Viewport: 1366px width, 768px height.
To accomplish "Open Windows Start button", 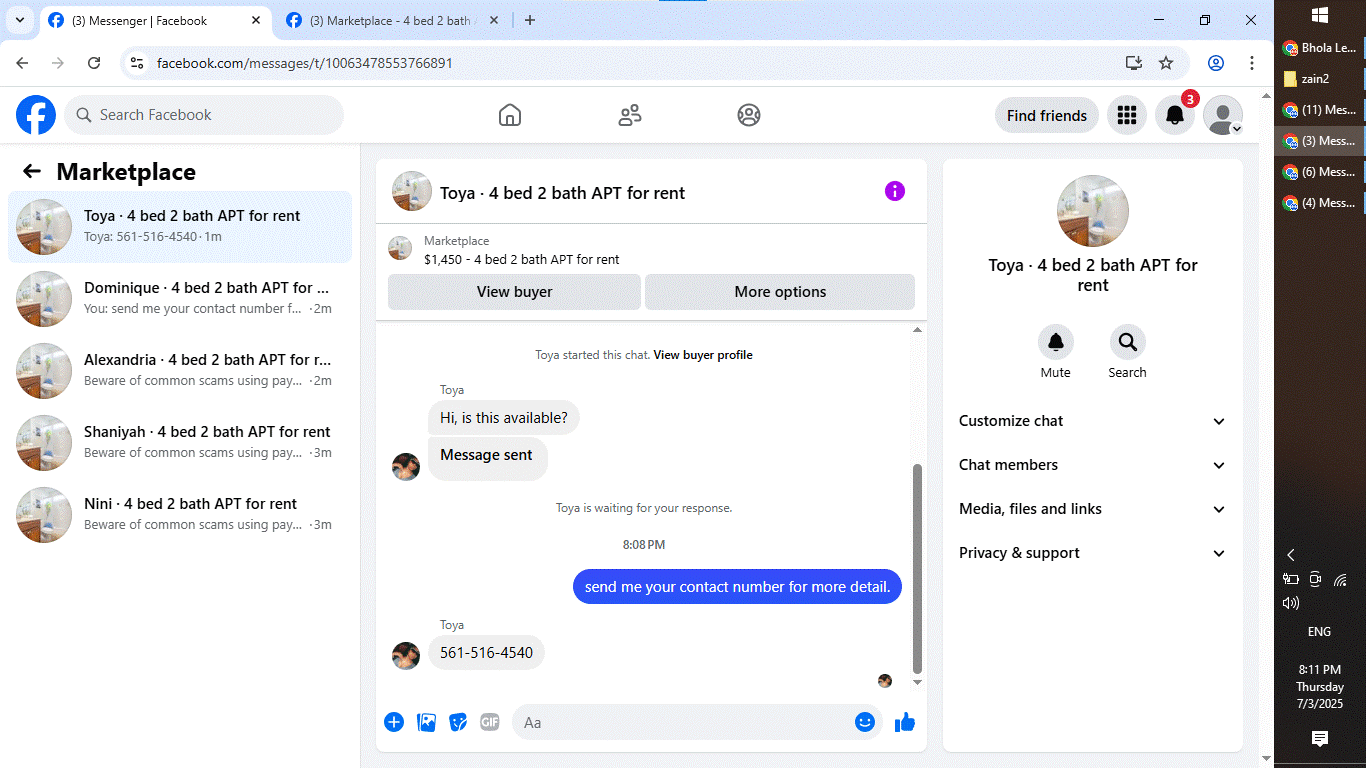I will [x=1319, y=15].
